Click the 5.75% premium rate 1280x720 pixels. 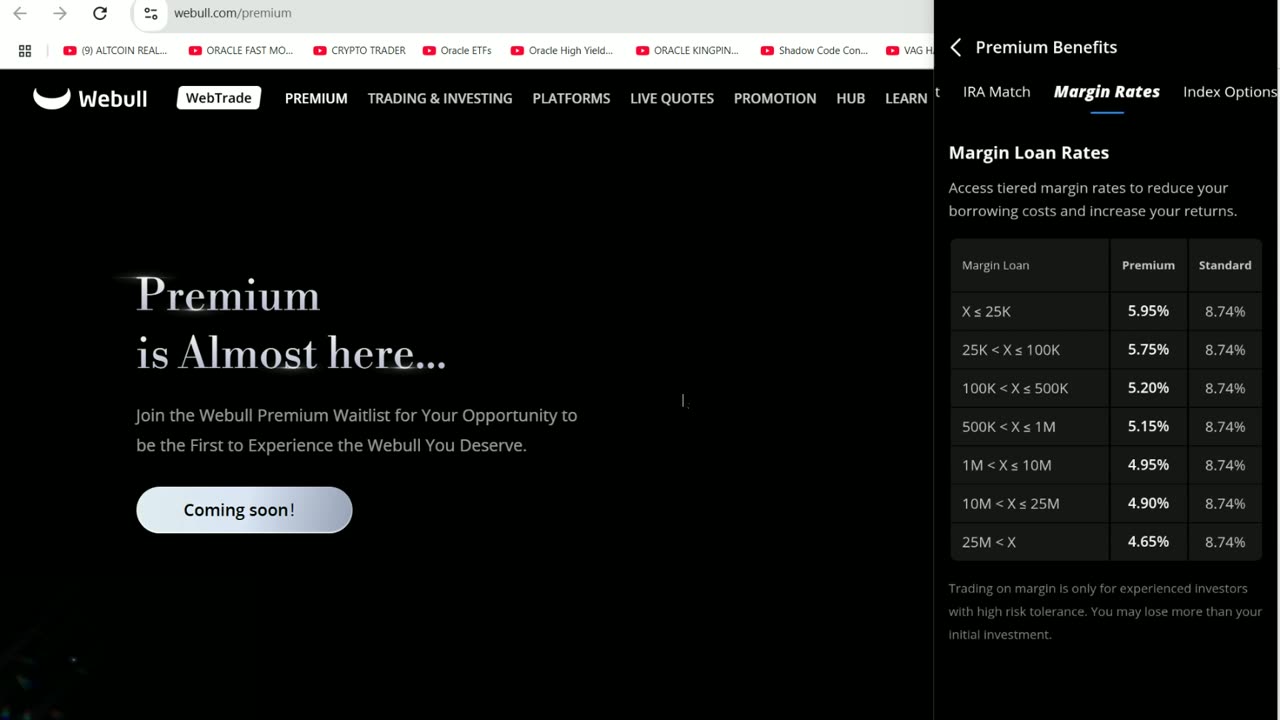(x=1148, y=350)
